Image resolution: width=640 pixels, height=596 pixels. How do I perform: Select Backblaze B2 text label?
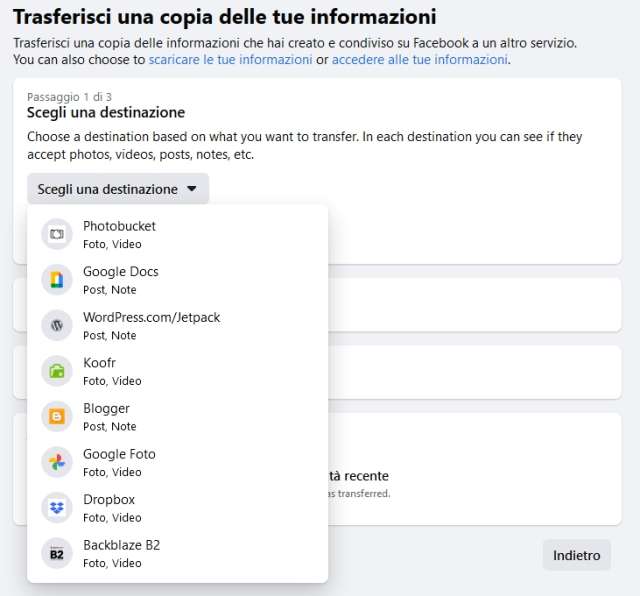[121, 545]
